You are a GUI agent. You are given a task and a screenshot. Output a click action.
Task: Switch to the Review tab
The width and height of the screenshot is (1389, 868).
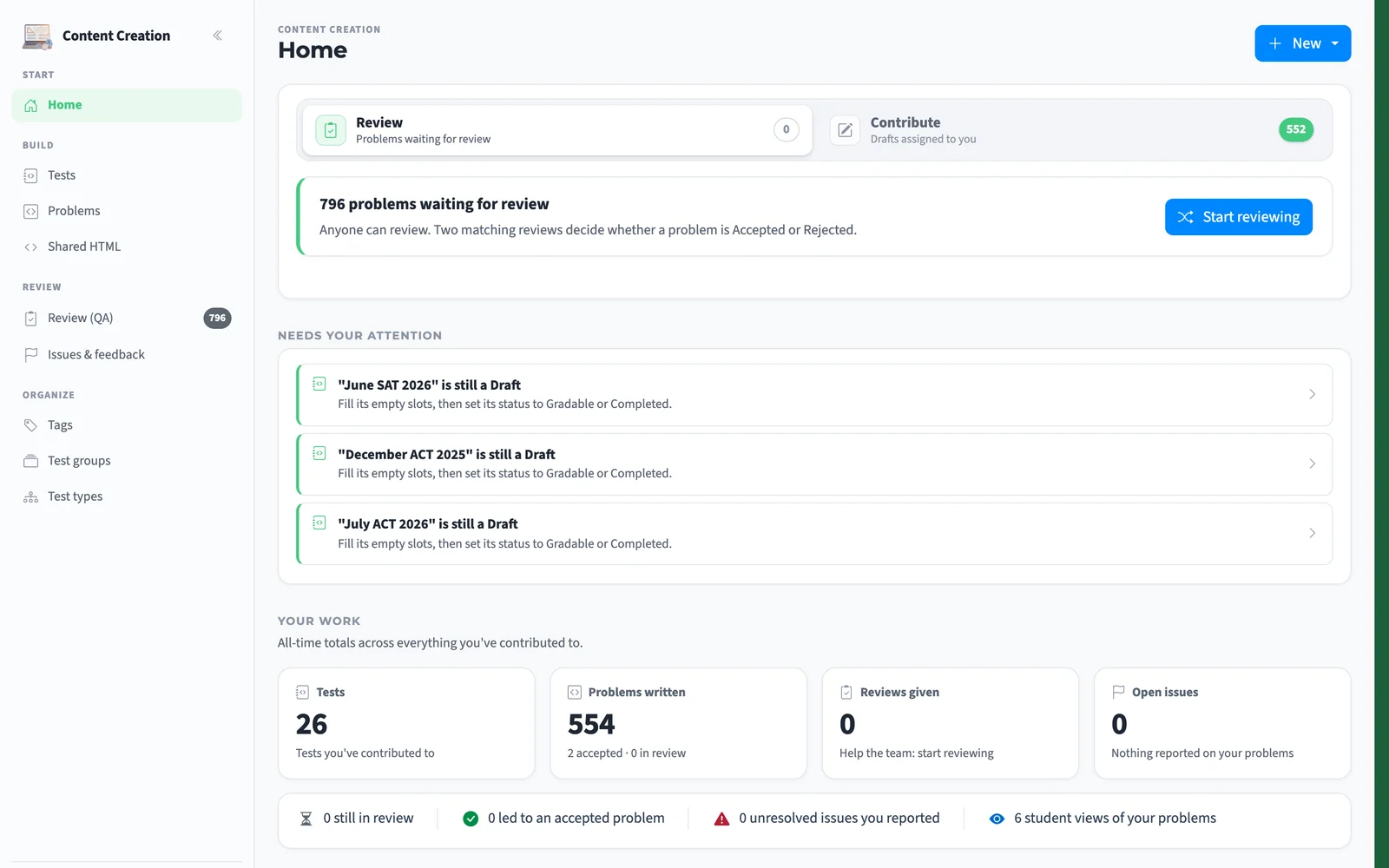click(x=557, y=130)
